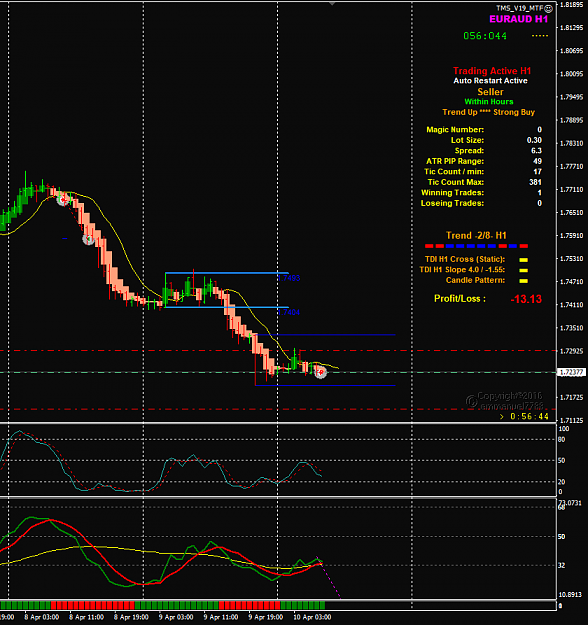Click the current price tag 1.72377 on the scale
The image size is (588, 625).
(571, 372)
